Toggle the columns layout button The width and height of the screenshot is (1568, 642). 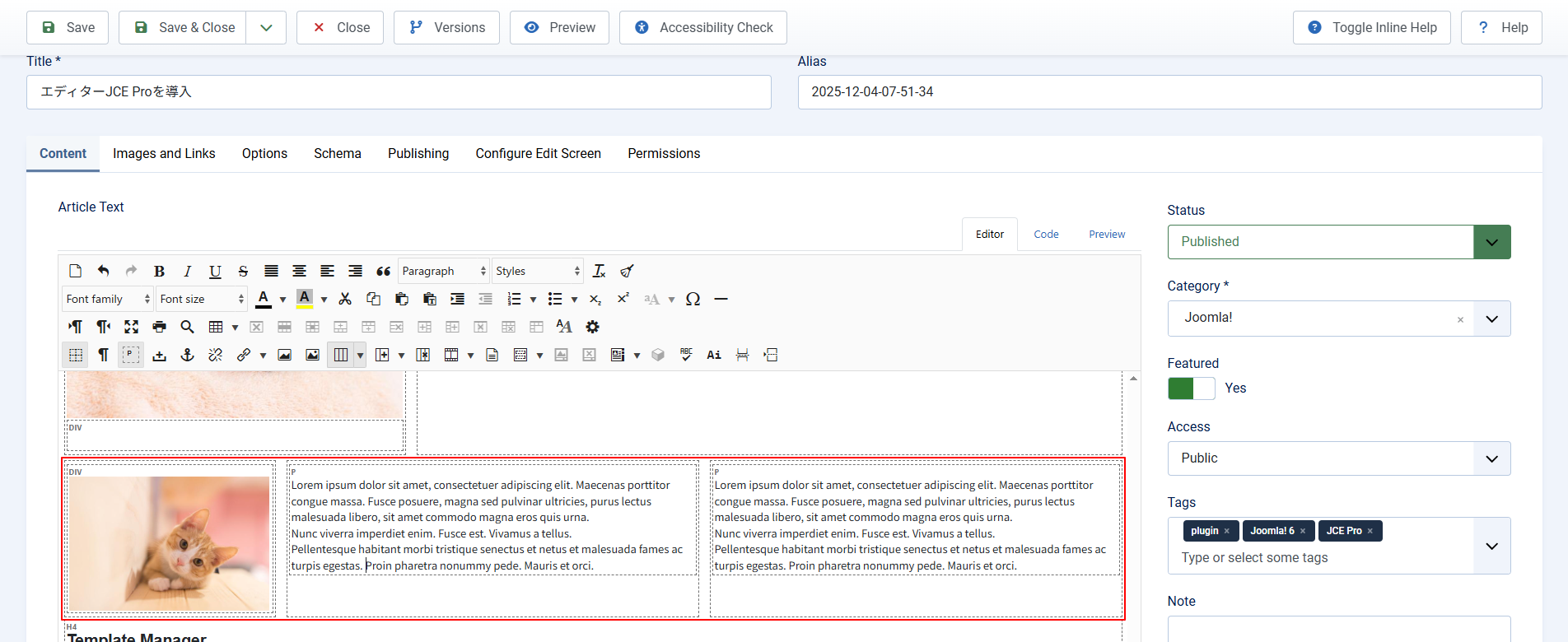[340, 355]
